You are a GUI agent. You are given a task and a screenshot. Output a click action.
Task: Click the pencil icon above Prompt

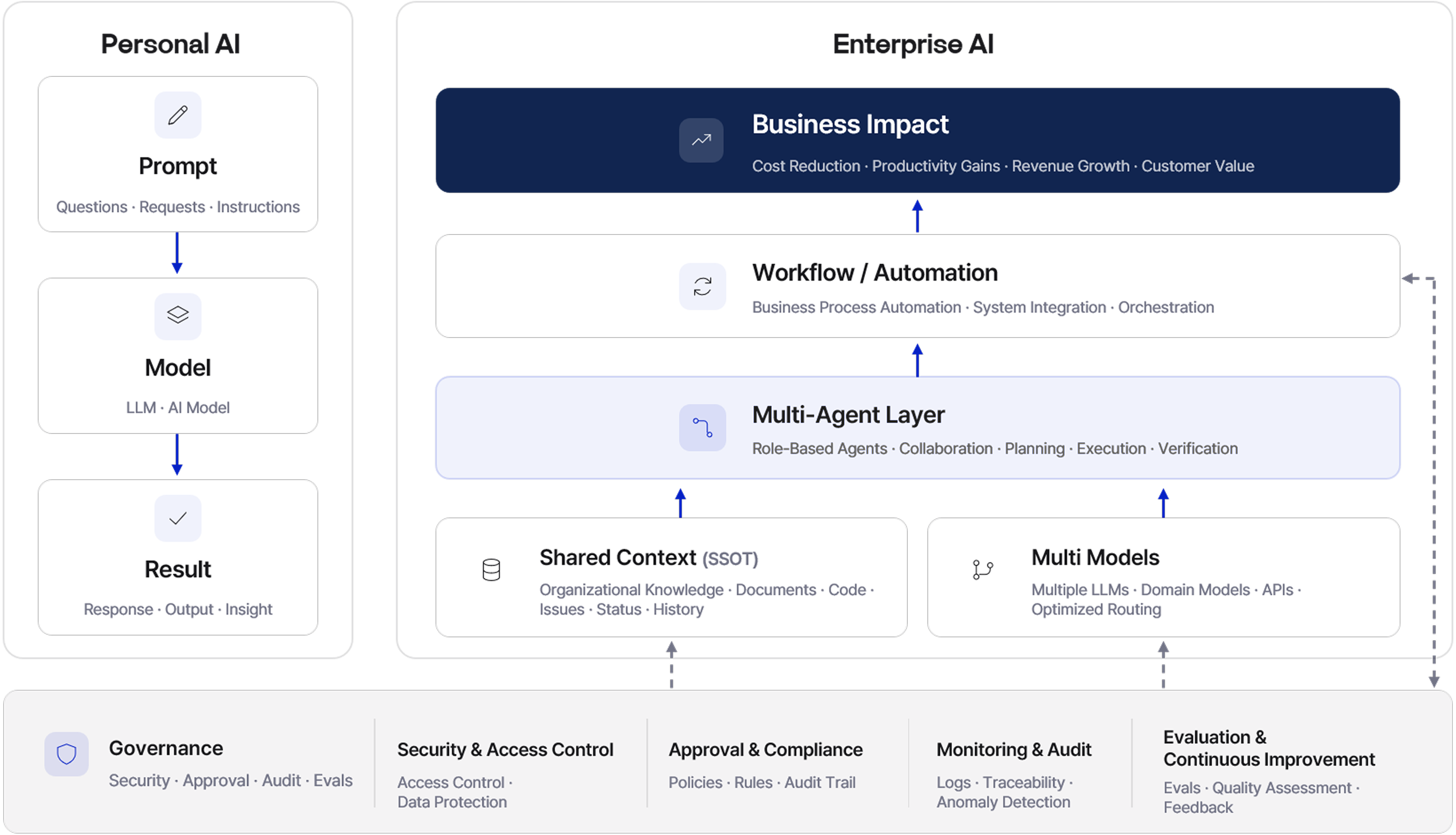point(178,115)
